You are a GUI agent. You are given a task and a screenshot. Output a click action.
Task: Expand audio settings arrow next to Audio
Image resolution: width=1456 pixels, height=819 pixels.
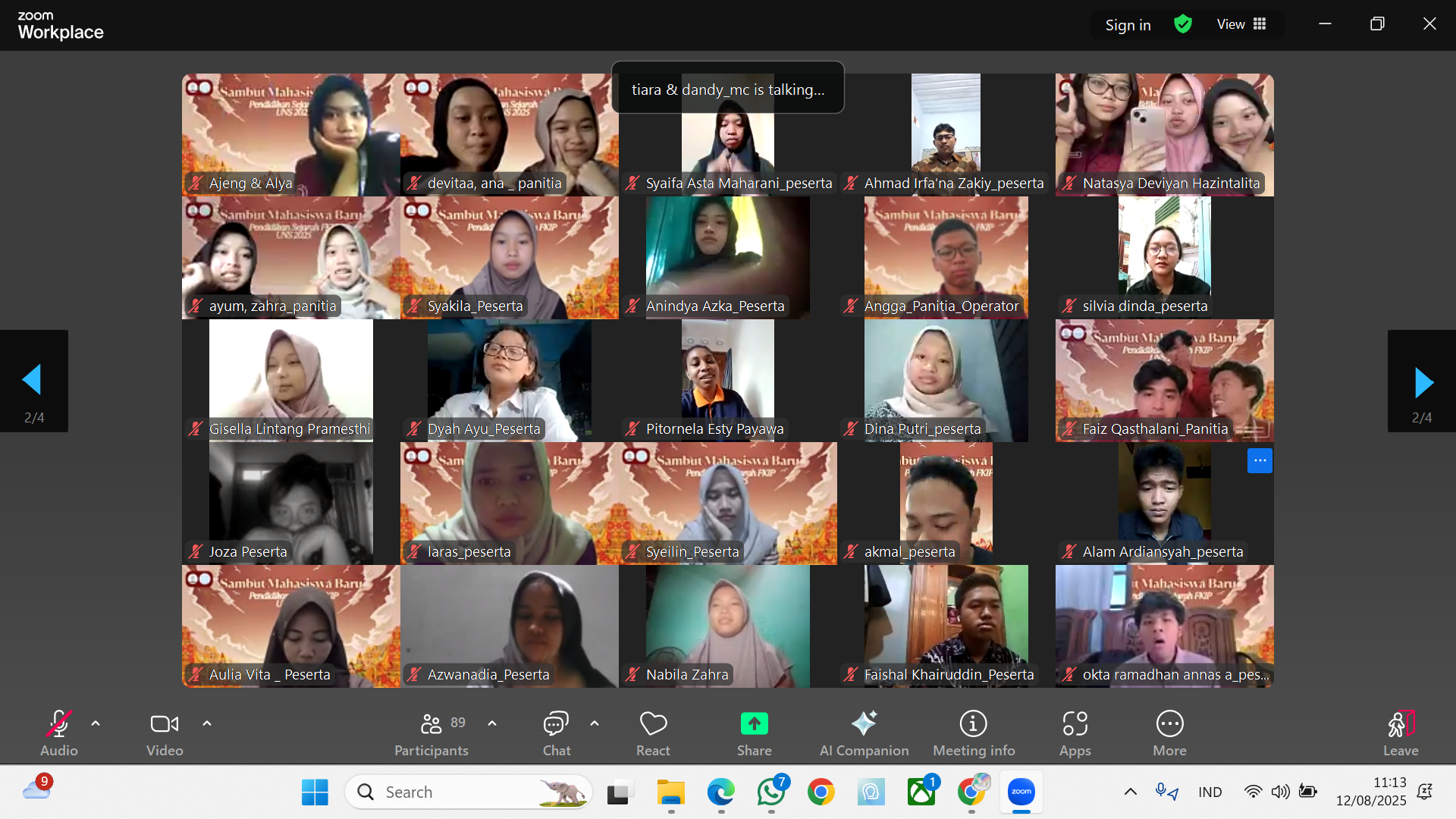[96, 723]
